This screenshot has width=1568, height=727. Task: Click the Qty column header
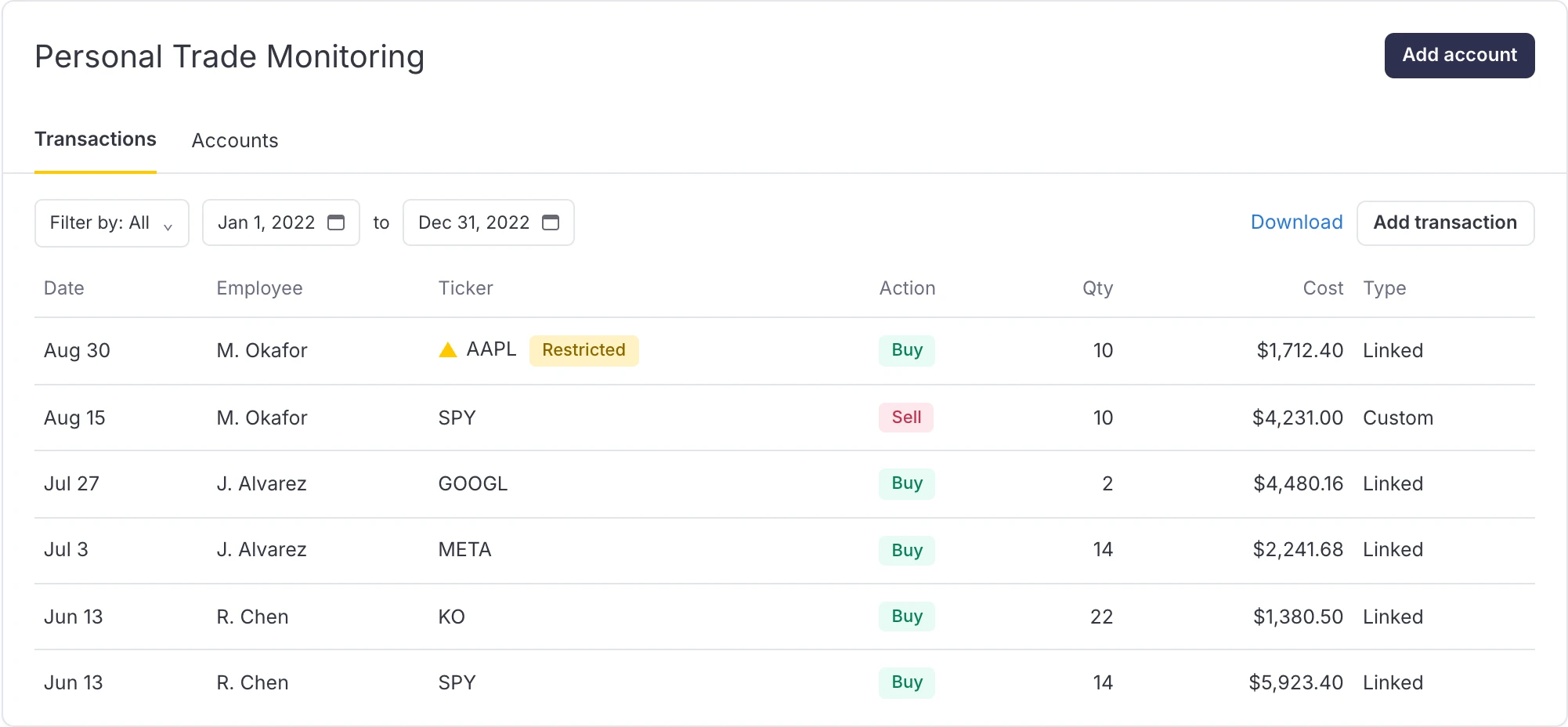1097,288
